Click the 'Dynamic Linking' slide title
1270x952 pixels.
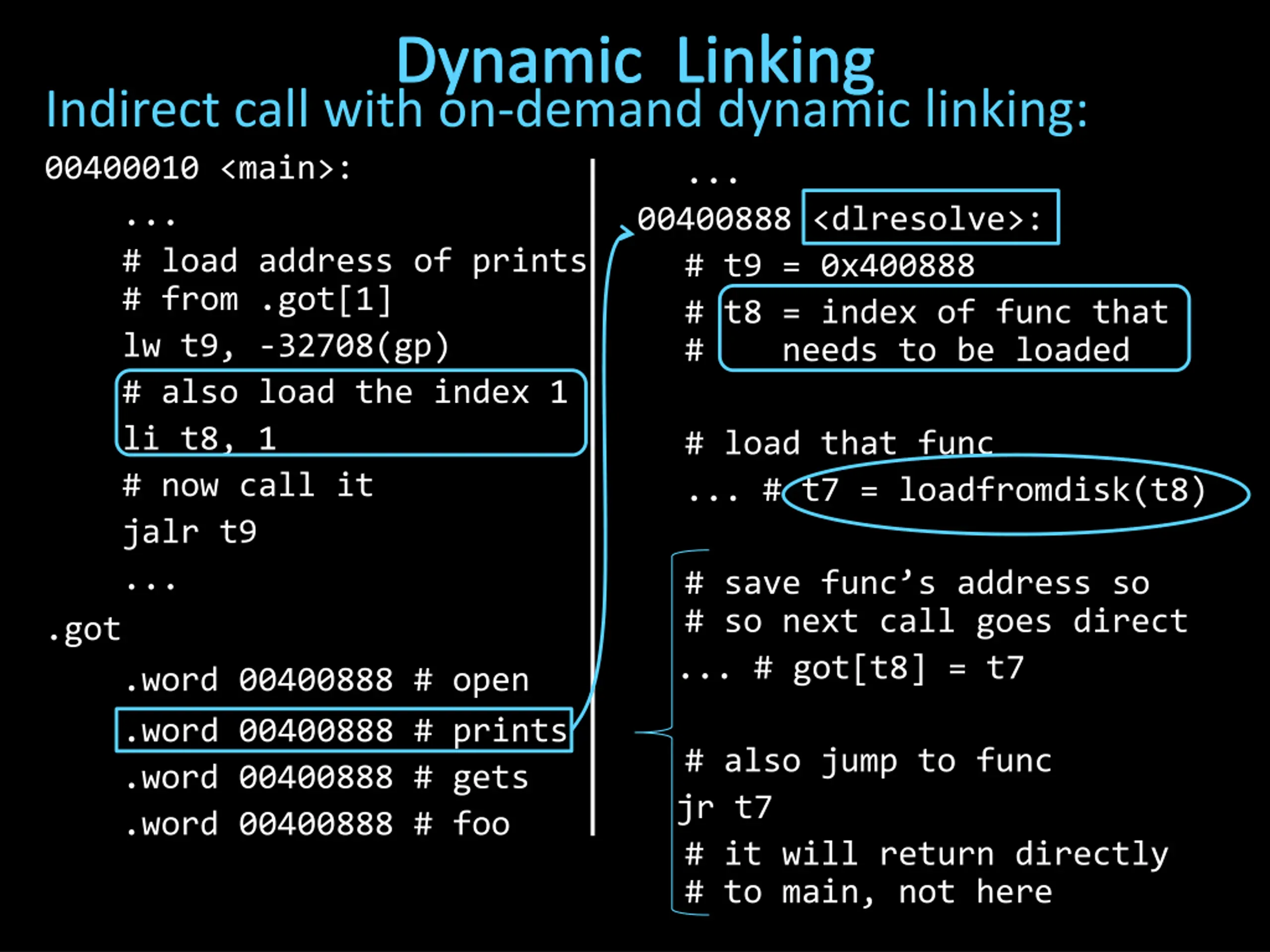click(x=635, y=62)
